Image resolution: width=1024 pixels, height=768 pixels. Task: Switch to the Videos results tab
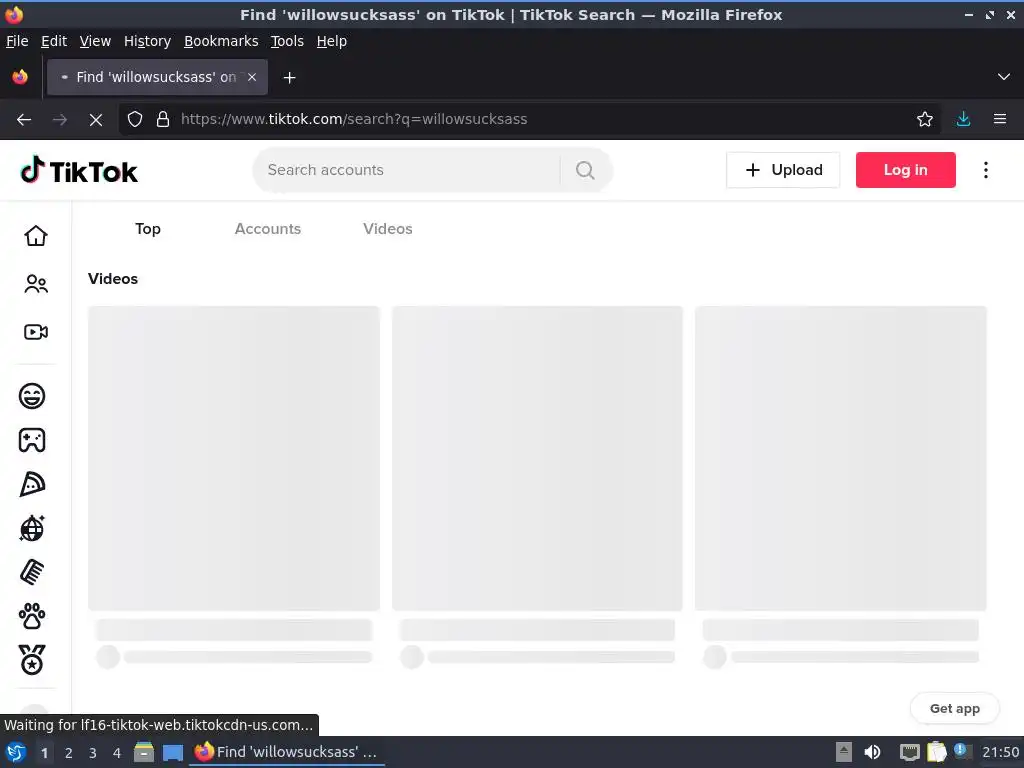(x=388, y=229)
